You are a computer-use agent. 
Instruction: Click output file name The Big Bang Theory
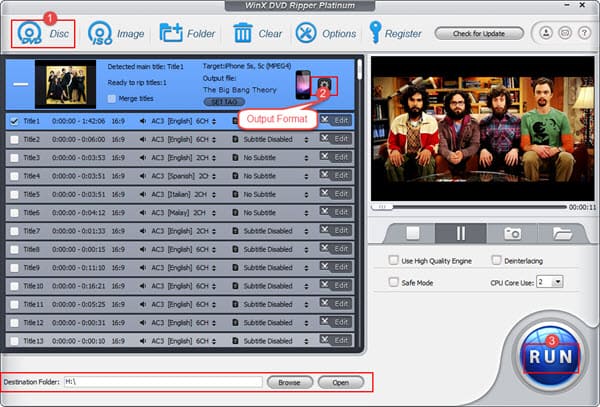pos(240,90)
